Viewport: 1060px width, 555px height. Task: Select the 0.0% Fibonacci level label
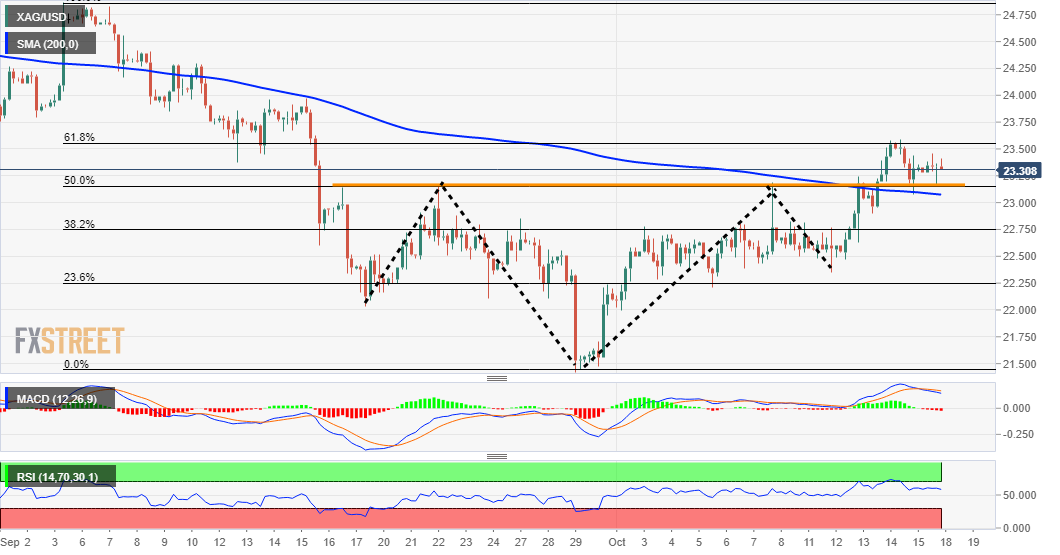click(76, 365)
